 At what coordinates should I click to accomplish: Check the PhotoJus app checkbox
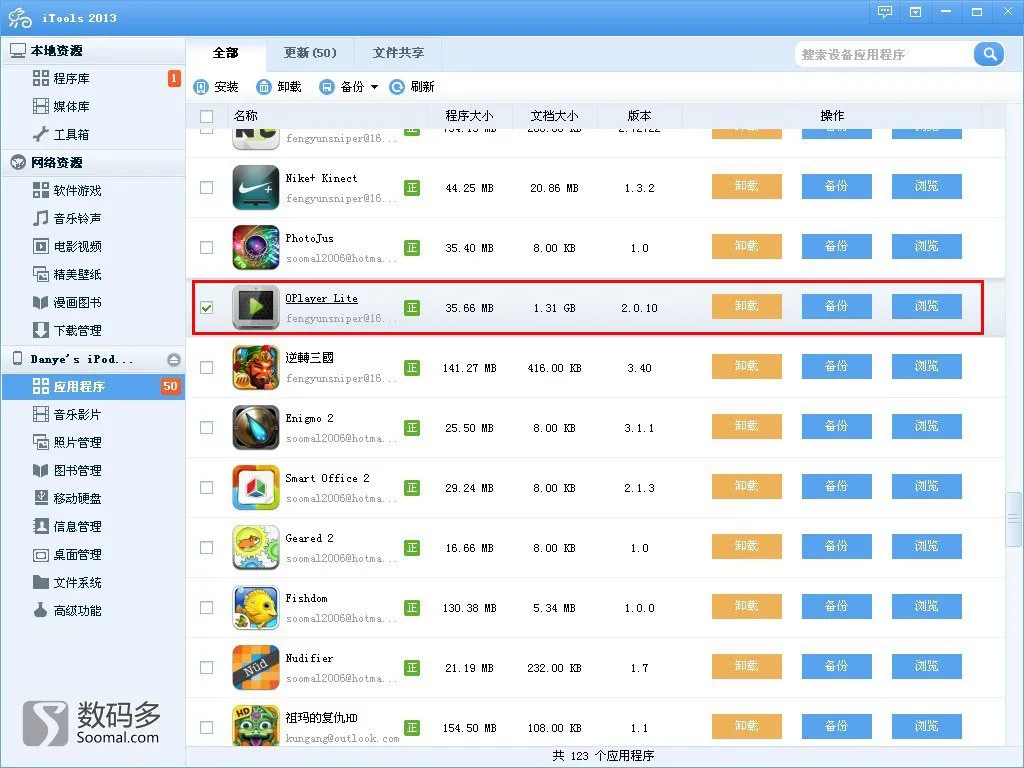[206, 248]
